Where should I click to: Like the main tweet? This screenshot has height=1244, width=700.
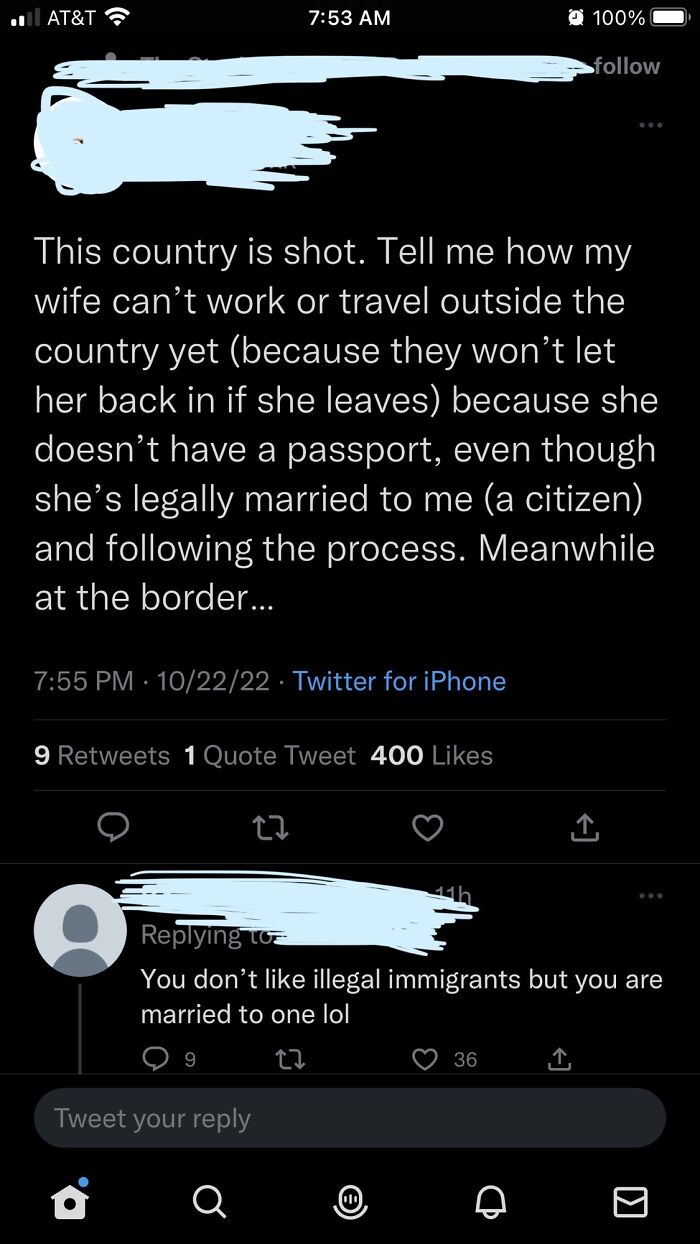(428, 828)
